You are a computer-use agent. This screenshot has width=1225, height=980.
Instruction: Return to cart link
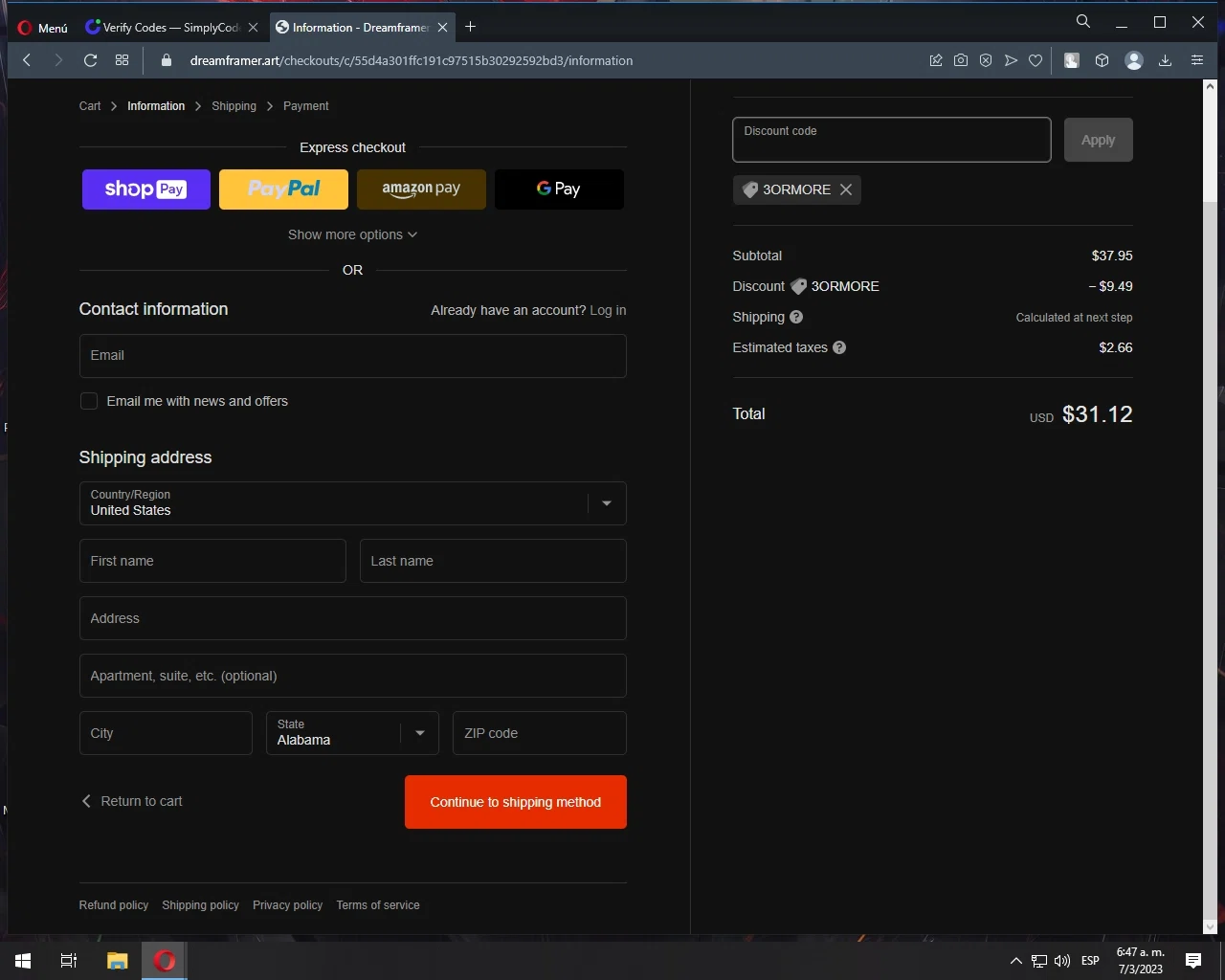131,801
